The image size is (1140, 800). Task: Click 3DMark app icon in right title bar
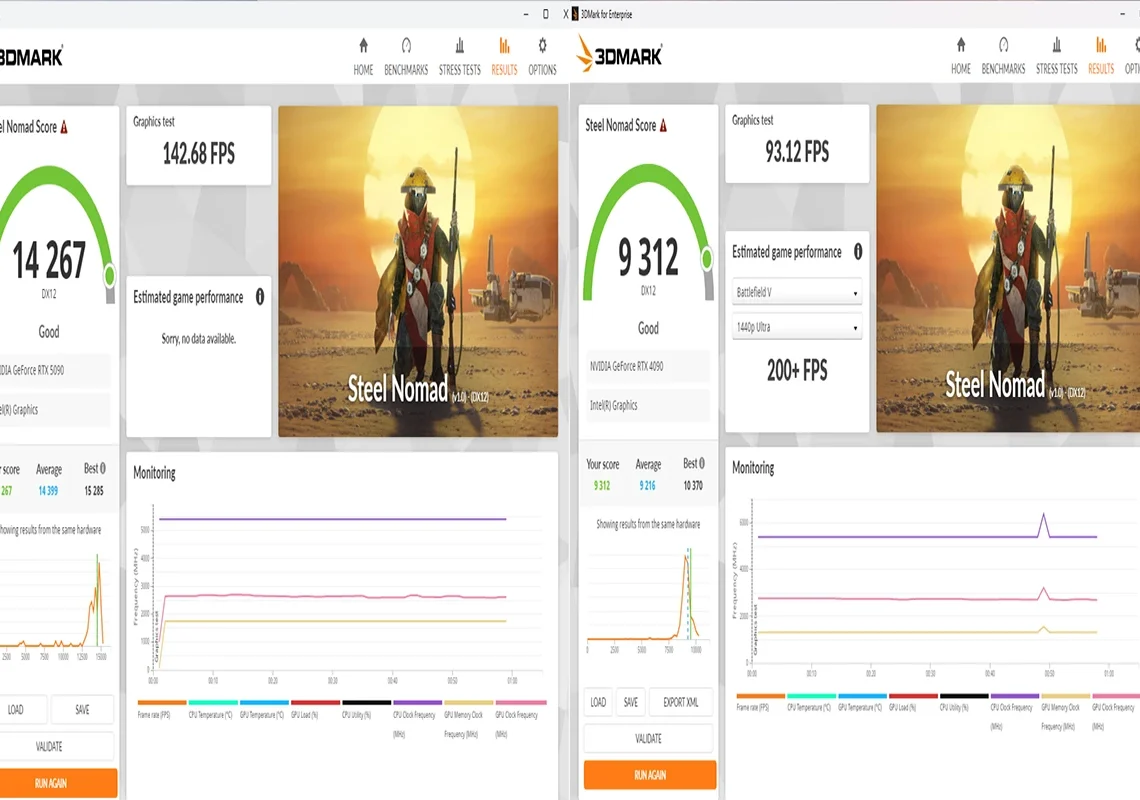click(x=575, y=14)
